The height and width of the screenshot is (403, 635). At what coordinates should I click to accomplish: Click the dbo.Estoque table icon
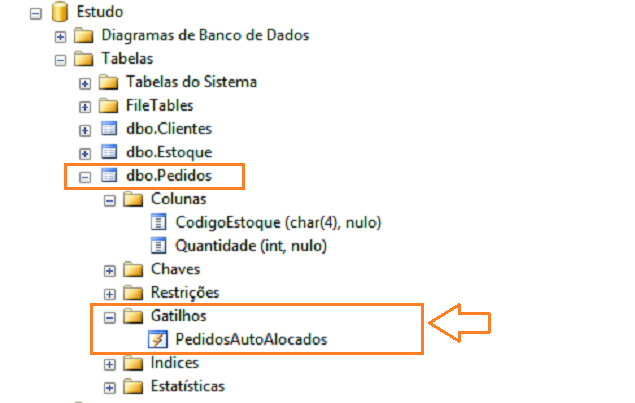(109, 152)
